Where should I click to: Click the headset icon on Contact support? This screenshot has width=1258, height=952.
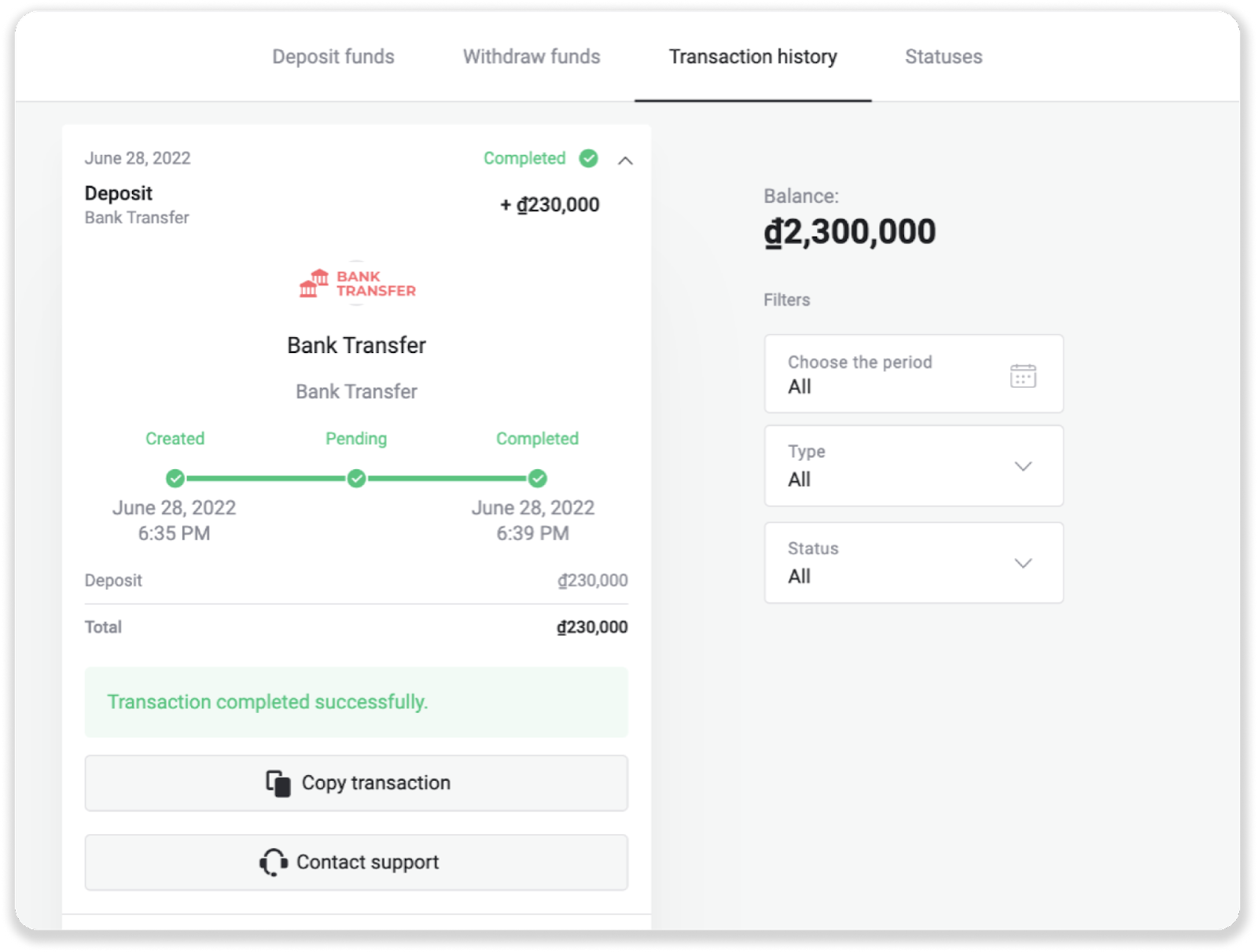pos(273,862)
